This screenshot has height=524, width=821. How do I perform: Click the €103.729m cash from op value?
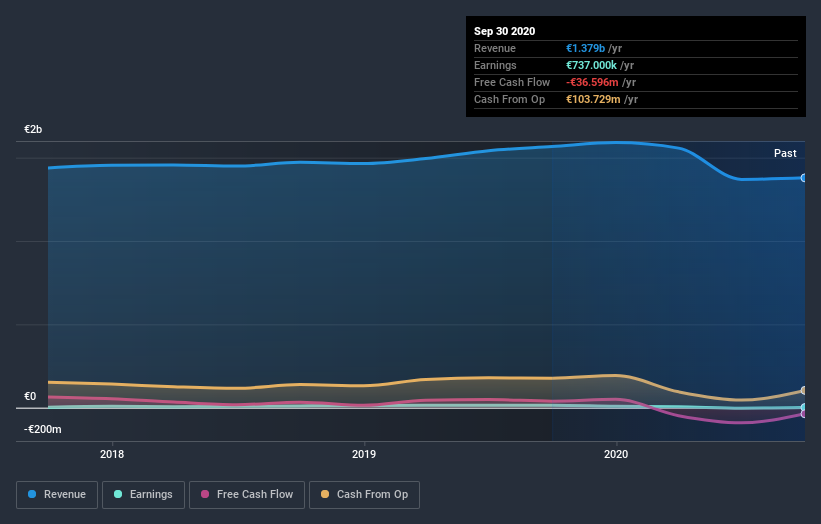coord(593,99)
